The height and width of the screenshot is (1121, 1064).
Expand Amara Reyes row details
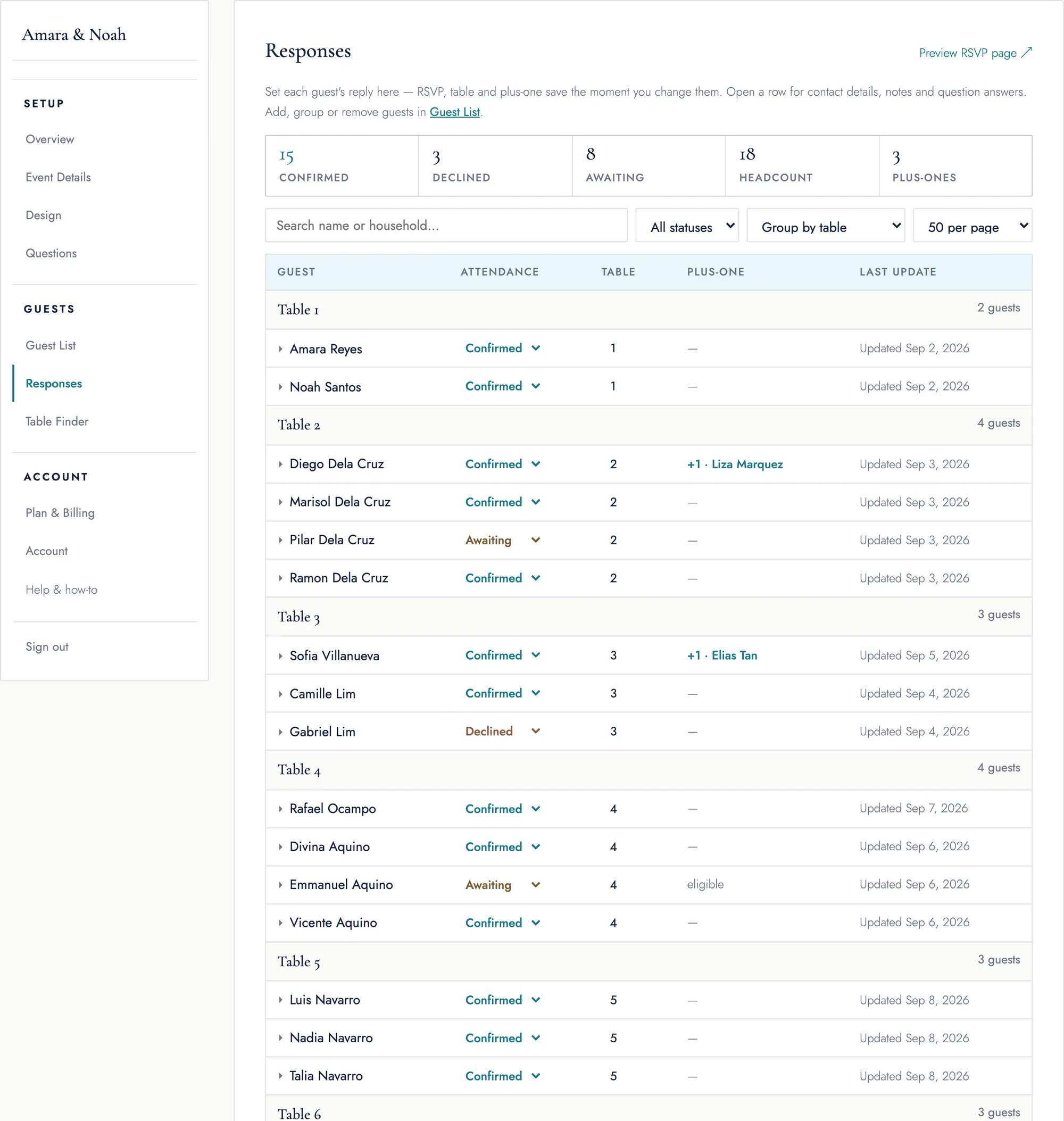point(280,349)
